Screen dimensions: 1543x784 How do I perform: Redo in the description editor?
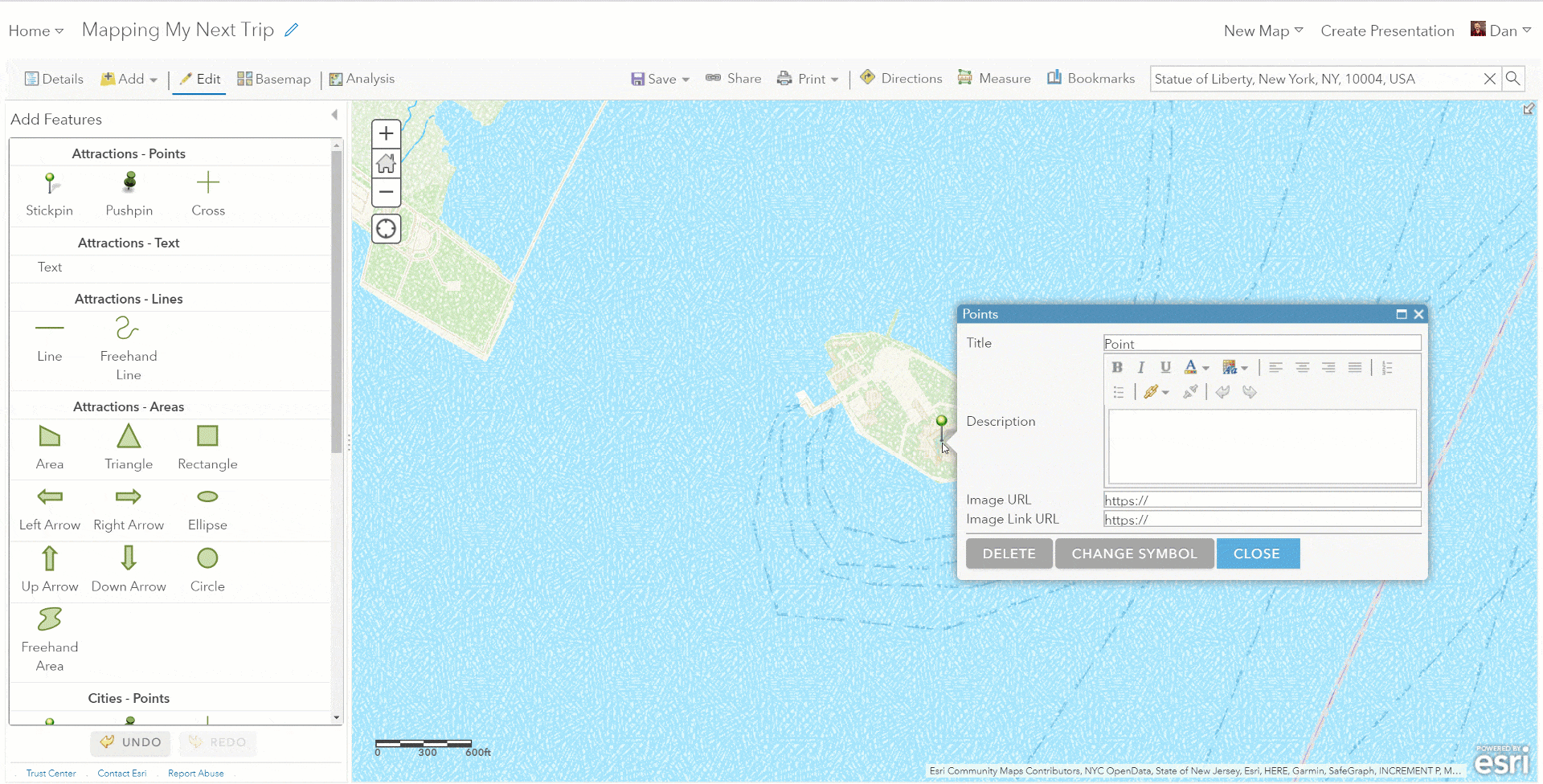click(x=1249, y=392)
